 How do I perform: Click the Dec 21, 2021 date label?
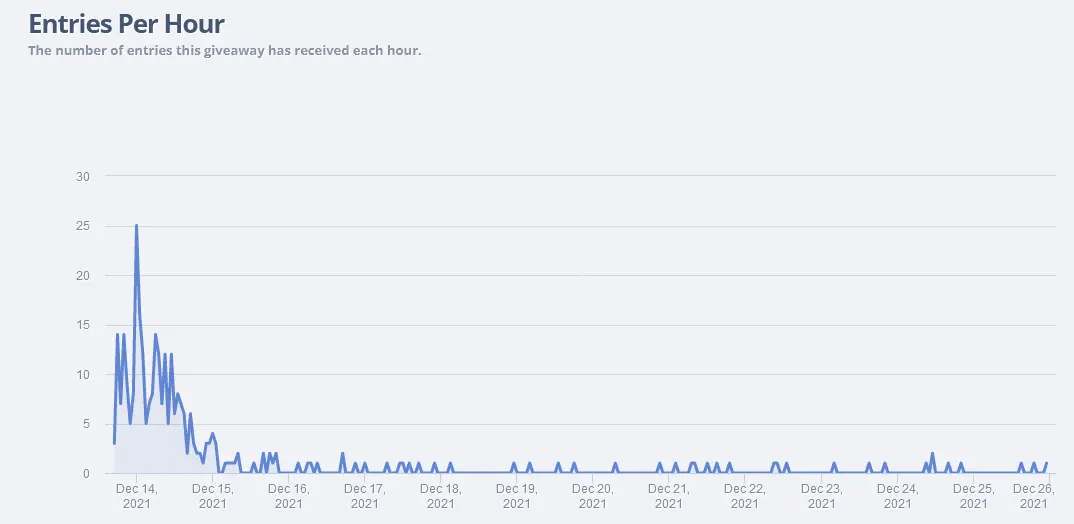669,496
